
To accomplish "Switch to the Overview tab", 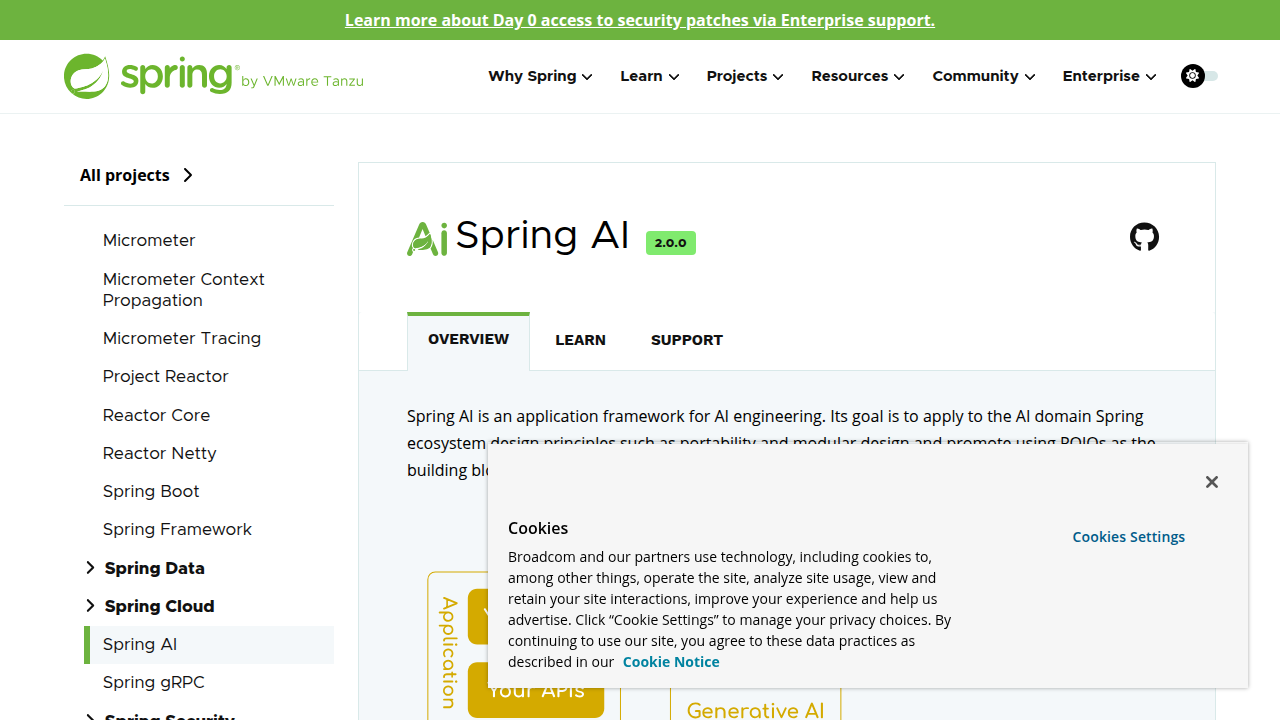I will tap(468, 340).
